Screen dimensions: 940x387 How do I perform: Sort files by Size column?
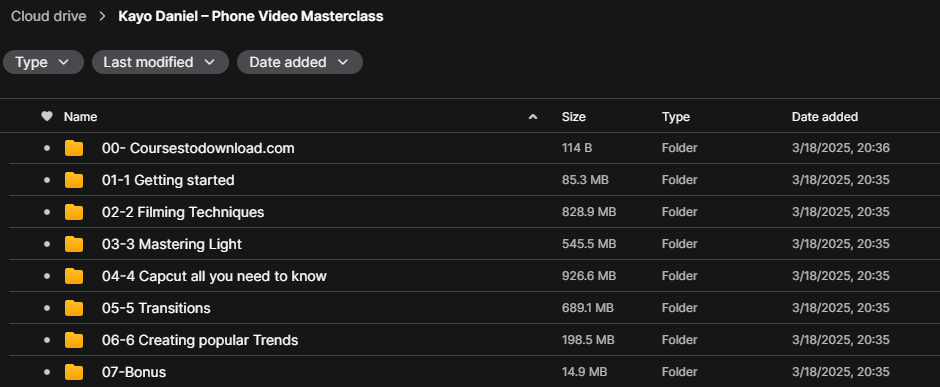[x=574, y=117]
